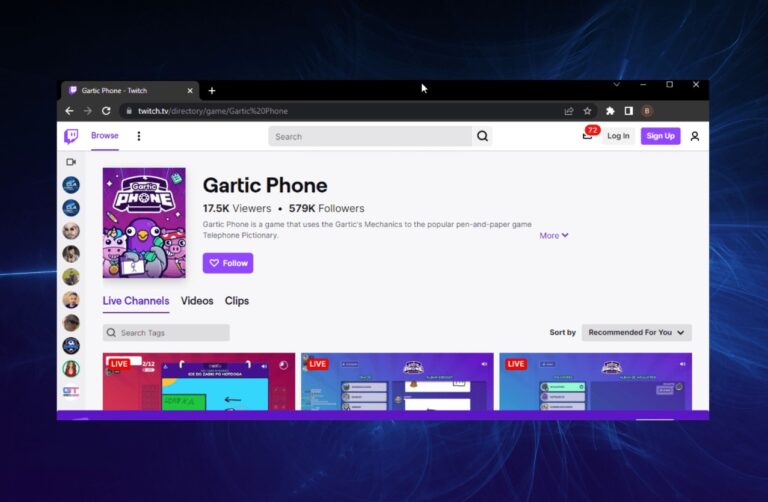The width and height of the screenshot is (768, 502).
Task: Click the camera icon atop the sidebar
Action: (x=71, y=162)
